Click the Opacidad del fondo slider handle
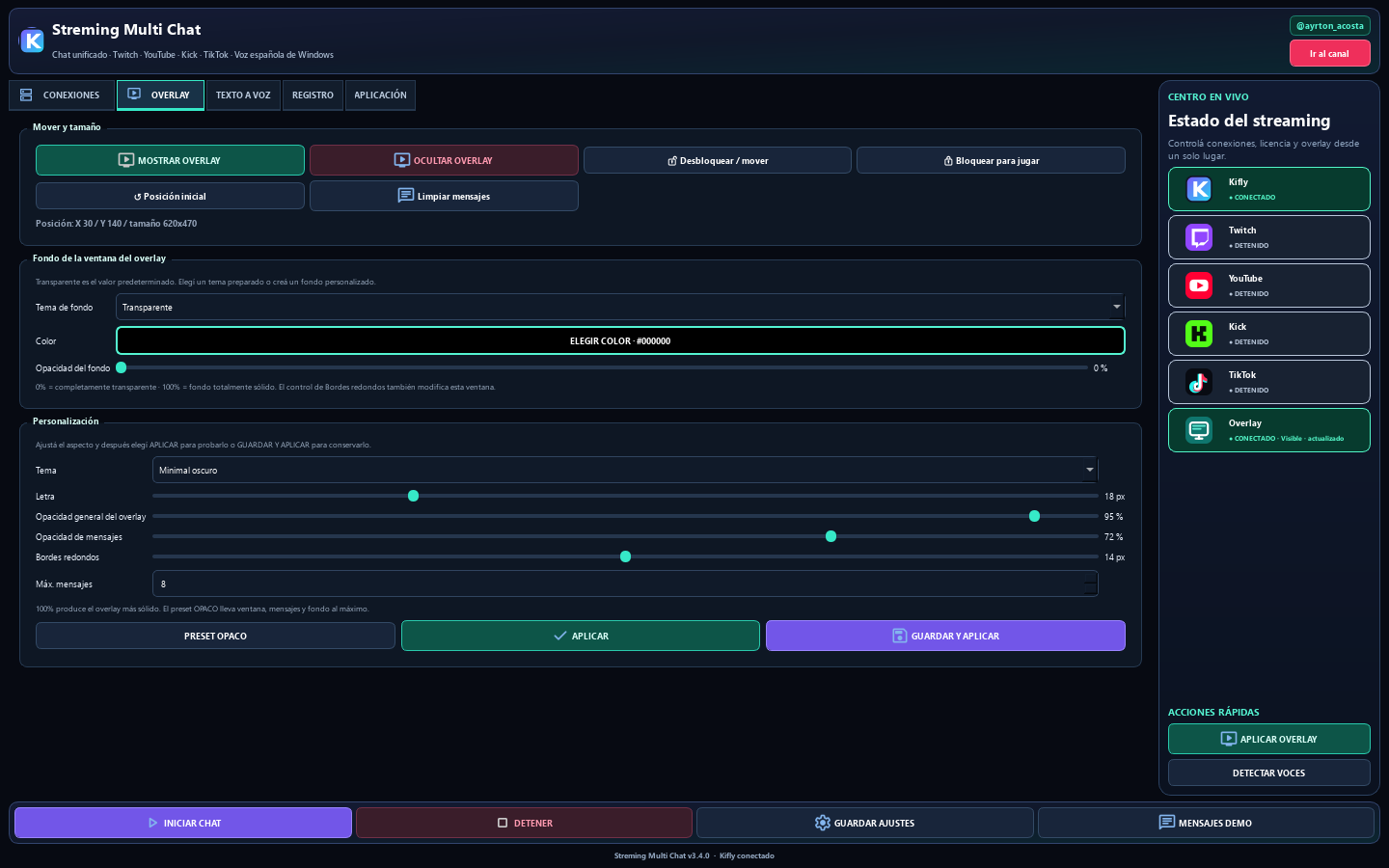1389x868 pixels. point(121,367)
